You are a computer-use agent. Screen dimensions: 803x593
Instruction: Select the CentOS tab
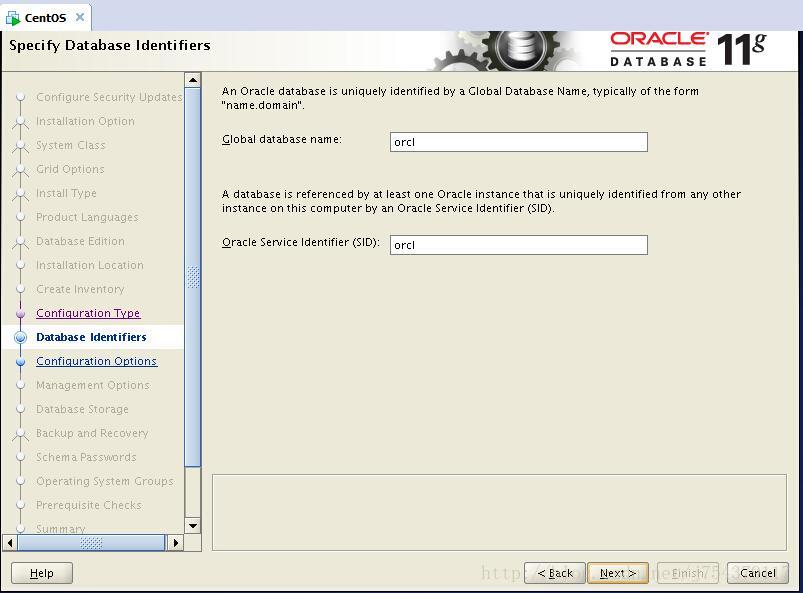point(45,18)
